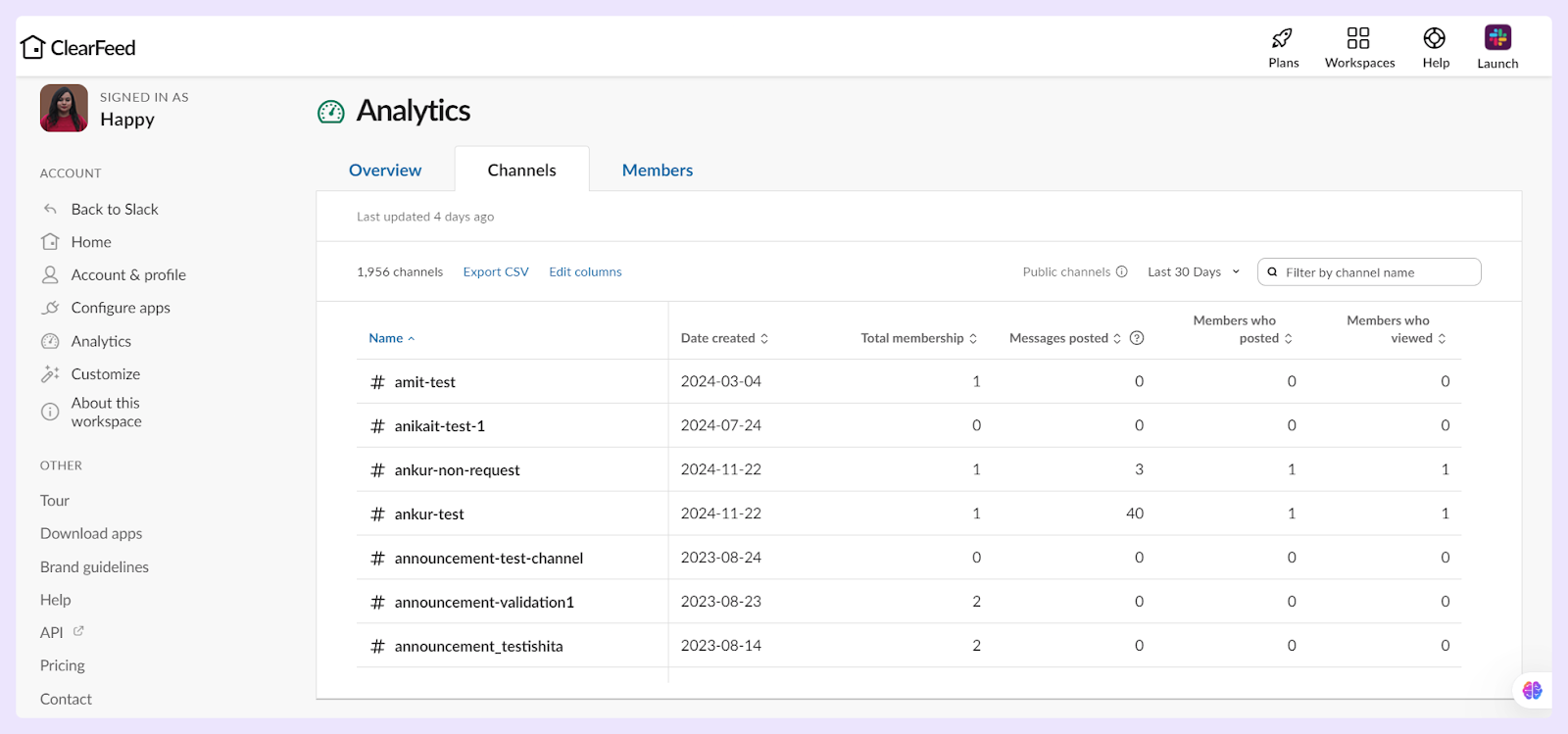Viewport: 1568px width, 734px height.
Task: Switch to the Overview tab
Action: tap(385, 170)
